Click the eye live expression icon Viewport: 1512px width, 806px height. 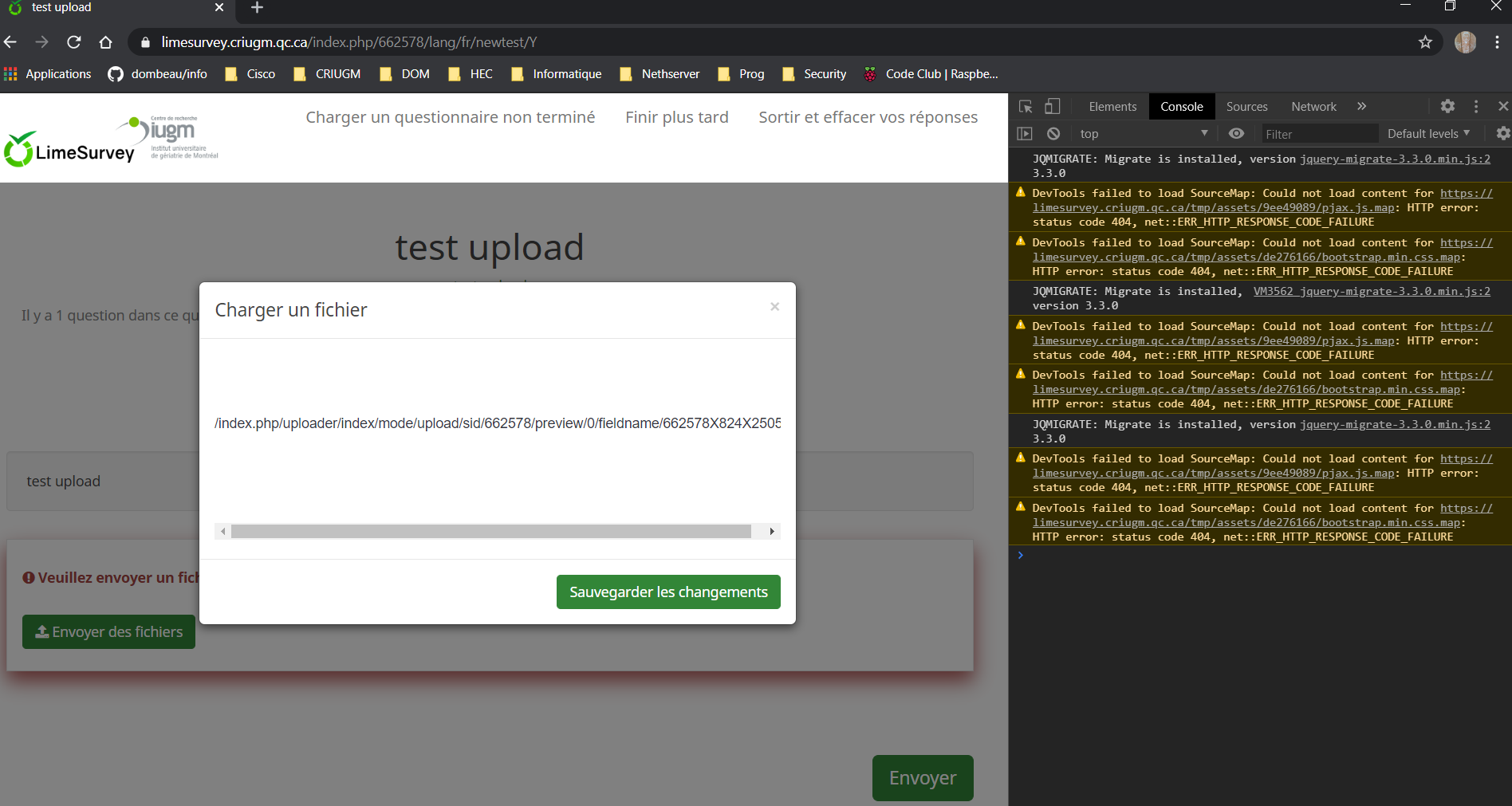1236,134
